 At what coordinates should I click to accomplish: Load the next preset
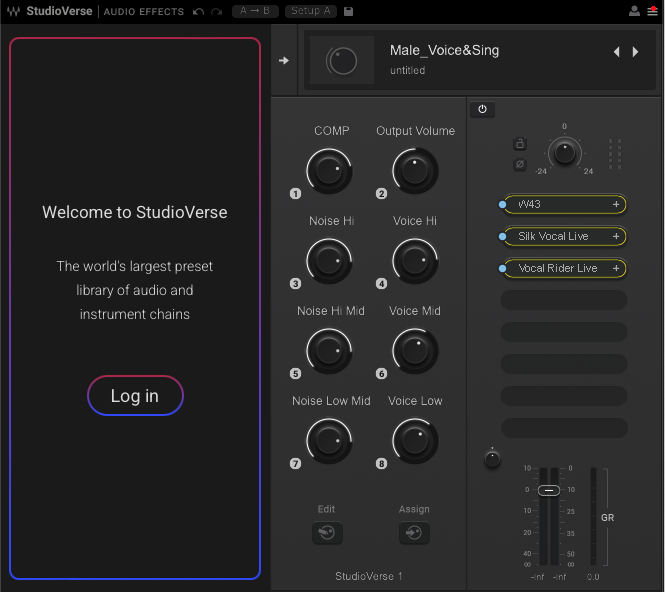click(635, 52)
